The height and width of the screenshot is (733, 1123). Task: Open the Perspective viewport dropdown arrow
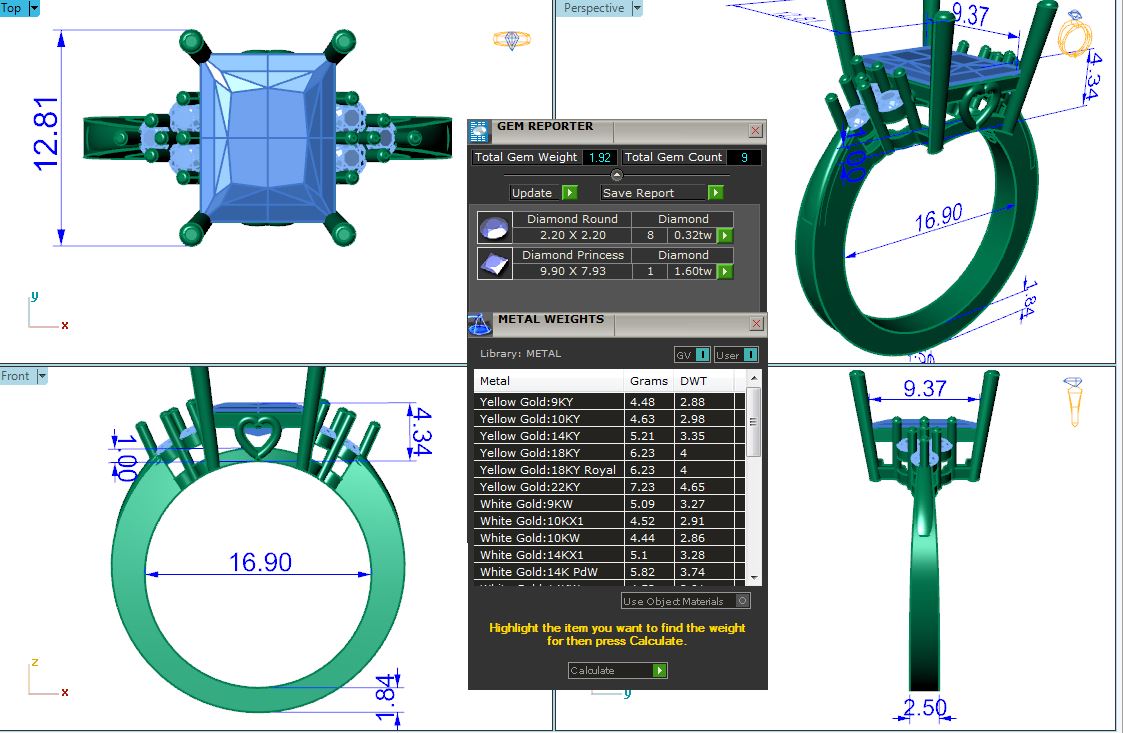pos(636,8)
